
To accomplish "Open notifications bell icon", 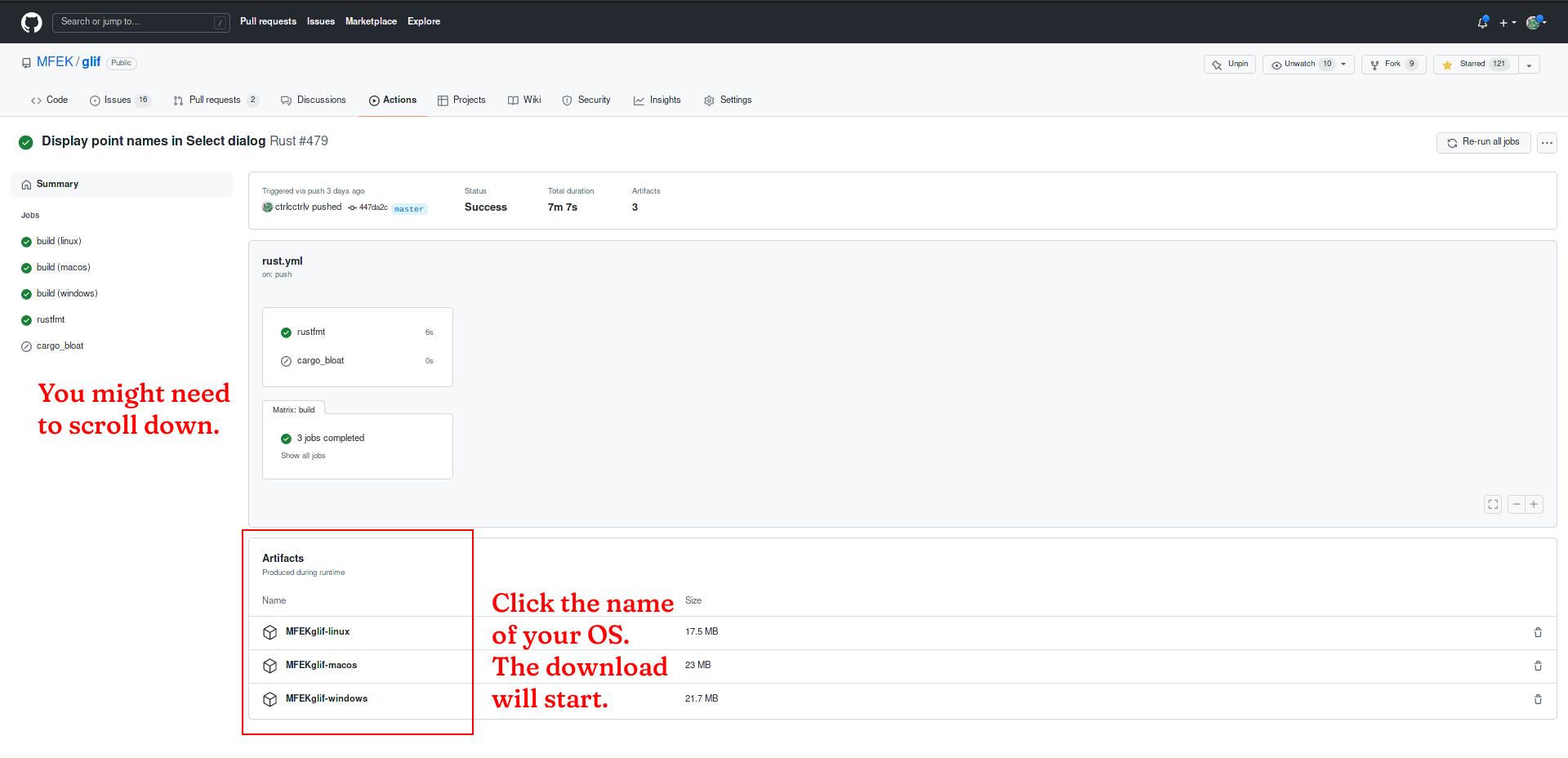I will tap(1482, 22).
